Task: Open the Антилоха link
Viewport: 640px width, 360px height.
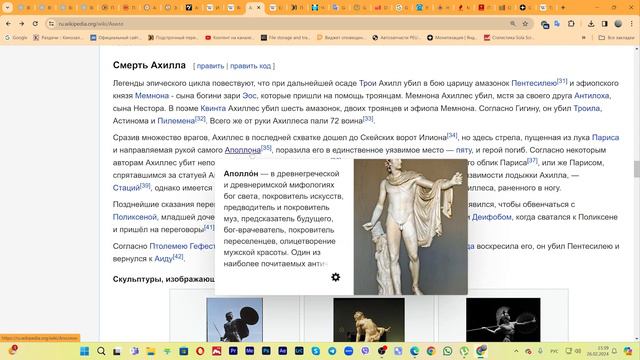Action: (591, 96)
